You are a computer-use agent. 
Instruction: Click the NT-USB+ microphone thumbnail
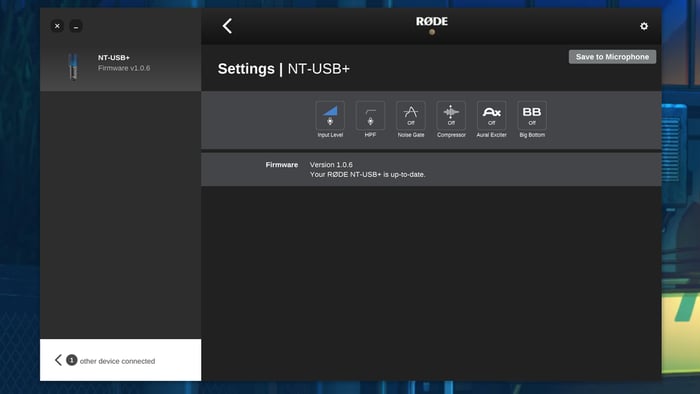tap(73, 66)
